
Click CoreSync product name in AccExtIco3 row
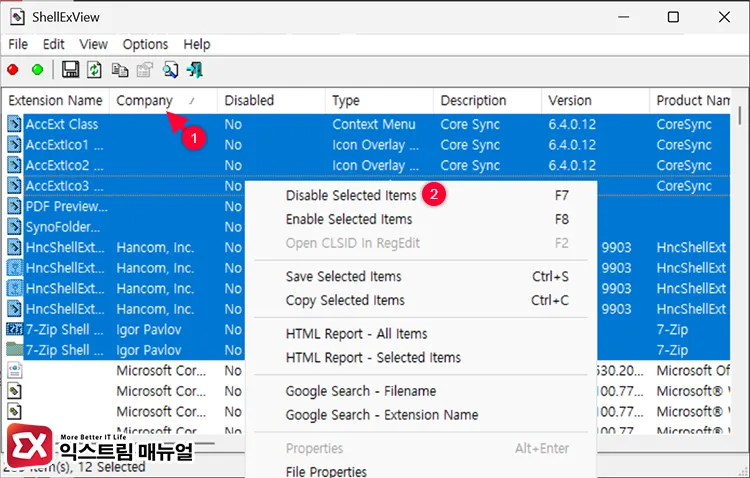click(684, 186)
